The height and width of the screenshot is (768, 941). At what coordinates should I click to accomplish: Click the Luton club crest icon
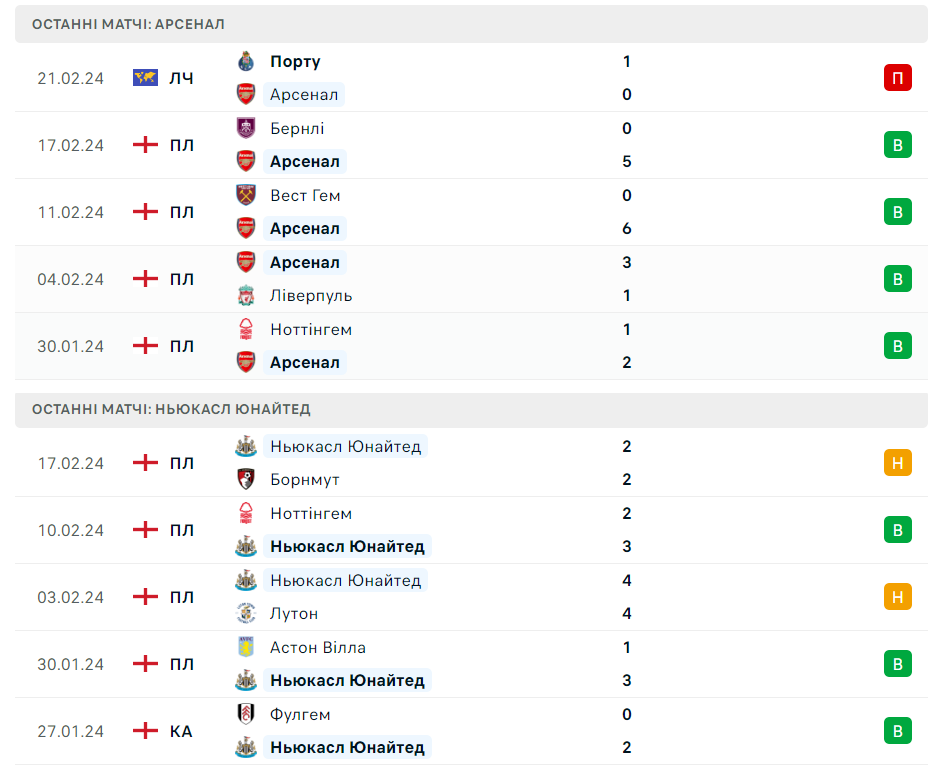(x=246, y=613)
